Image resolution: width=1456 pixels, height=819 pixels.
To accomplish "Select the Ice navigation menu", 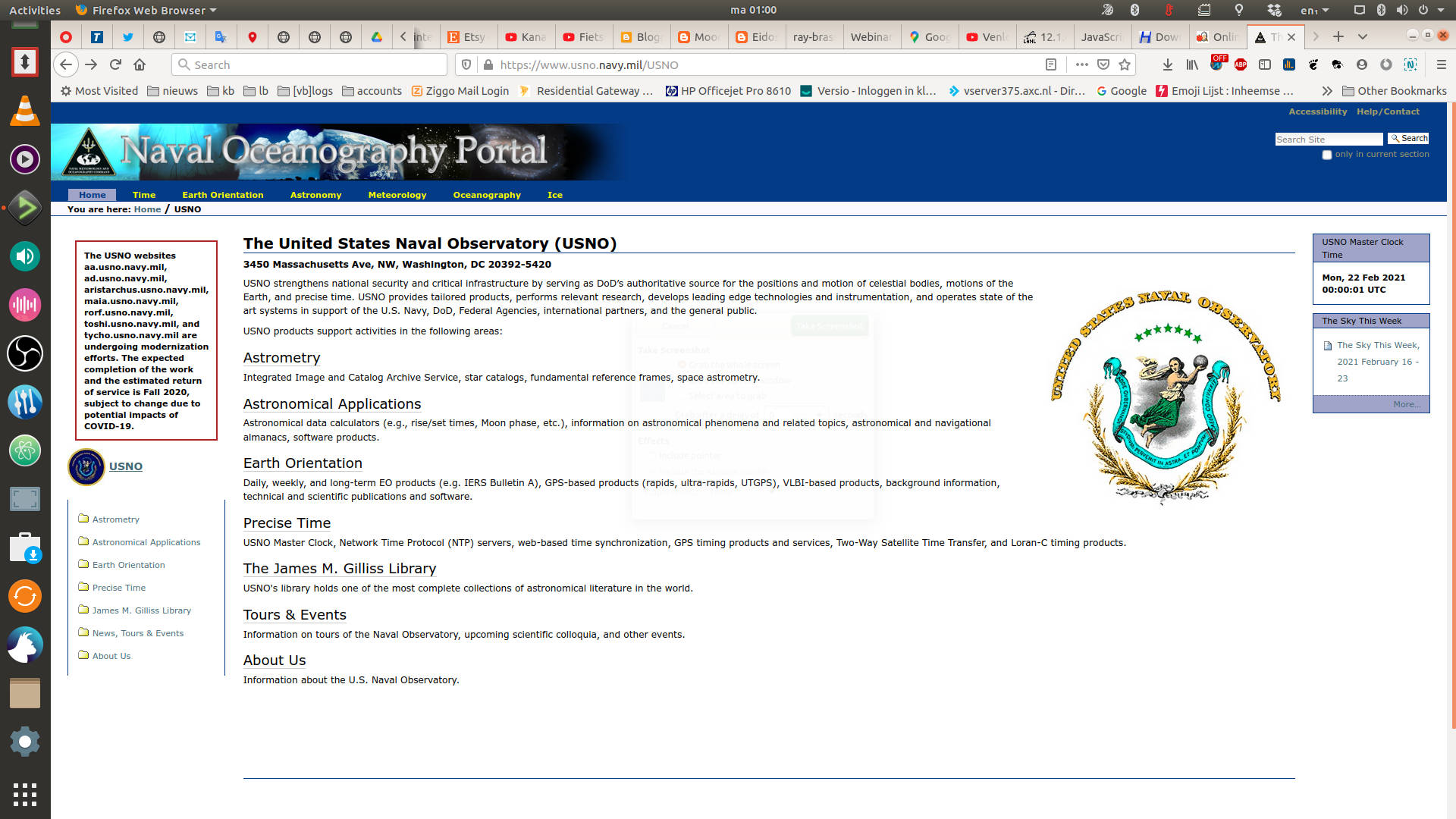I will [x=555, y=195].
